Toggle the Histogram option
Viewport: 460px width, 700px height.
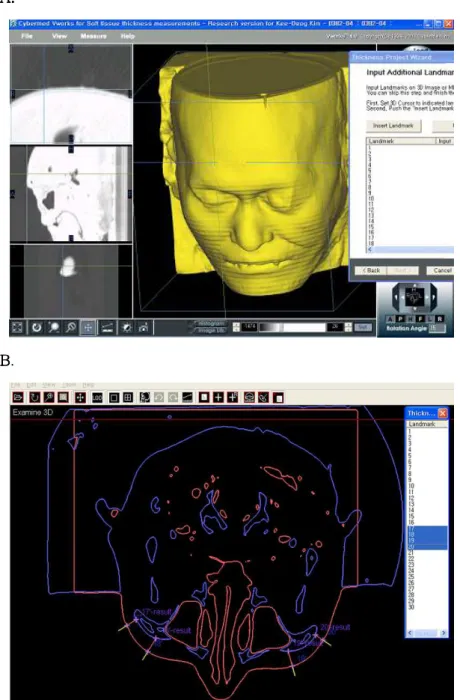coord(210,324)
